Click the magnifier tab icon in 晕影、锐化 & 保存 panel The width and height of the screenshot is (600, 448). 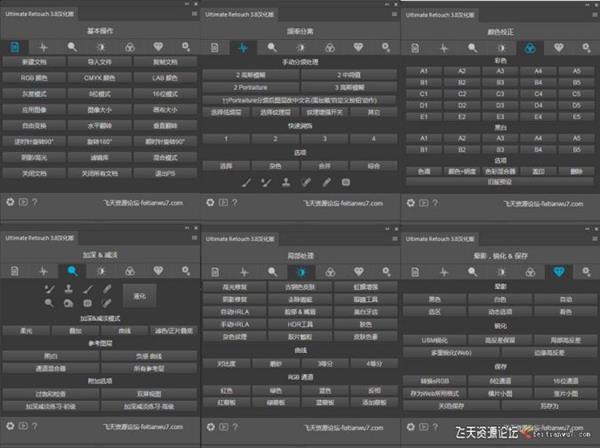pyautogui.click(x=471, y=271)
